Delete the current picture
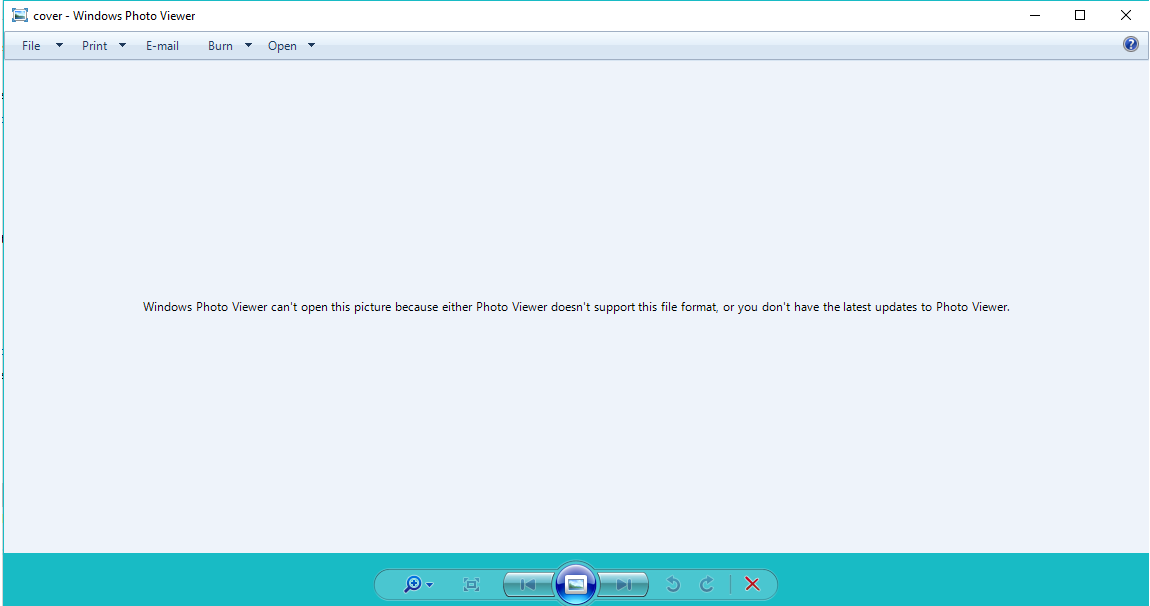Image resolution: width=1150 pixels, height=606 pixels. [751, 584]
